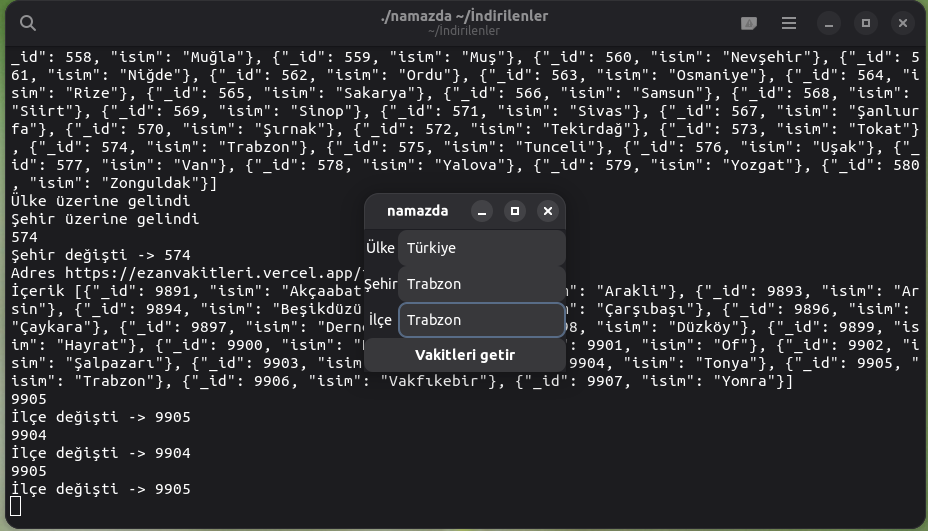
Task: Click the namazda dialog title bar
Action: tap(417, 211)
